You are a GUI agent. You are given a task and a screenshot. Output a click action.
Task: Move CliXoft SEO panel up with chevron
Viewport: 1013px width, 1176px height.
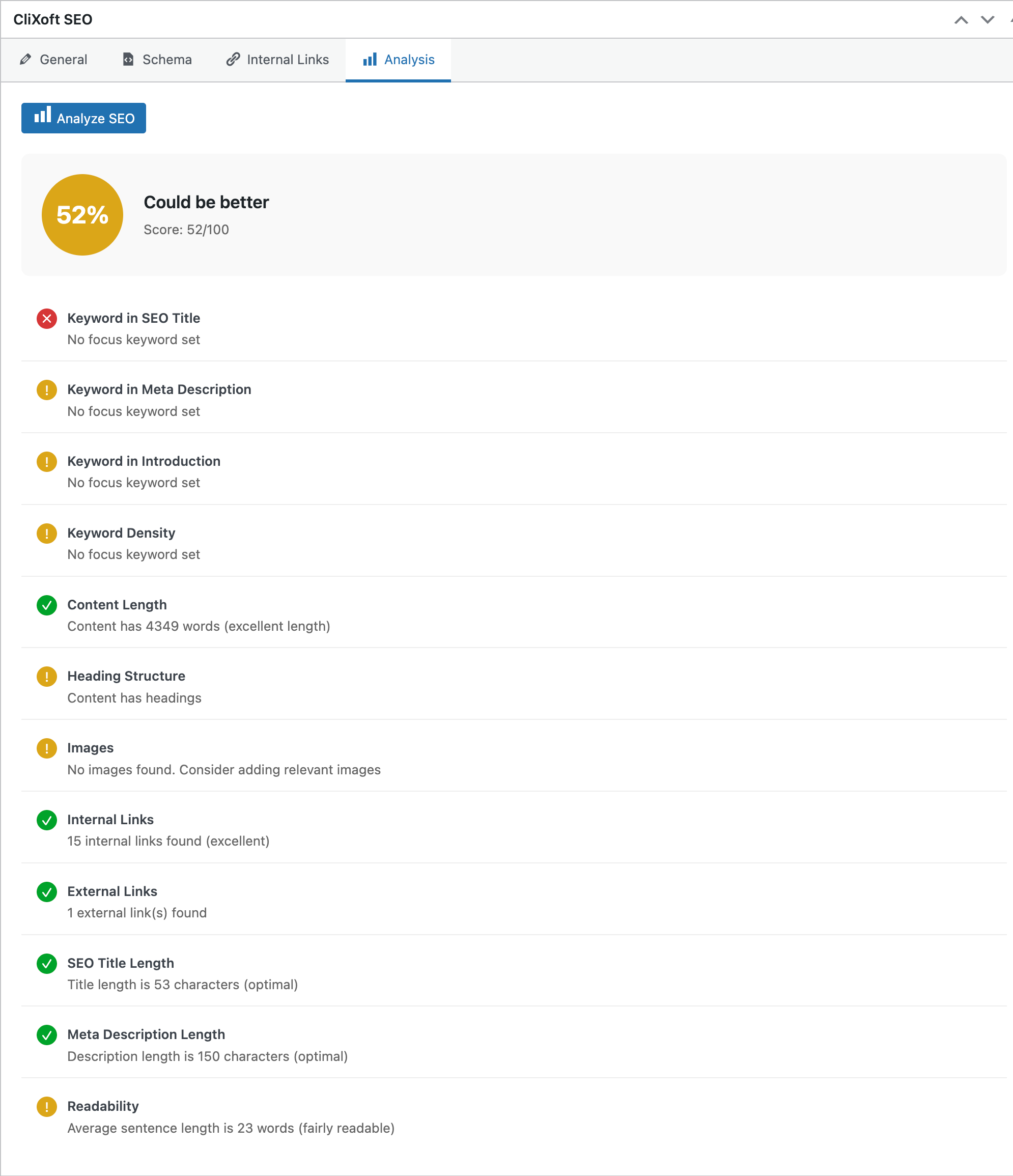[961, 20]
